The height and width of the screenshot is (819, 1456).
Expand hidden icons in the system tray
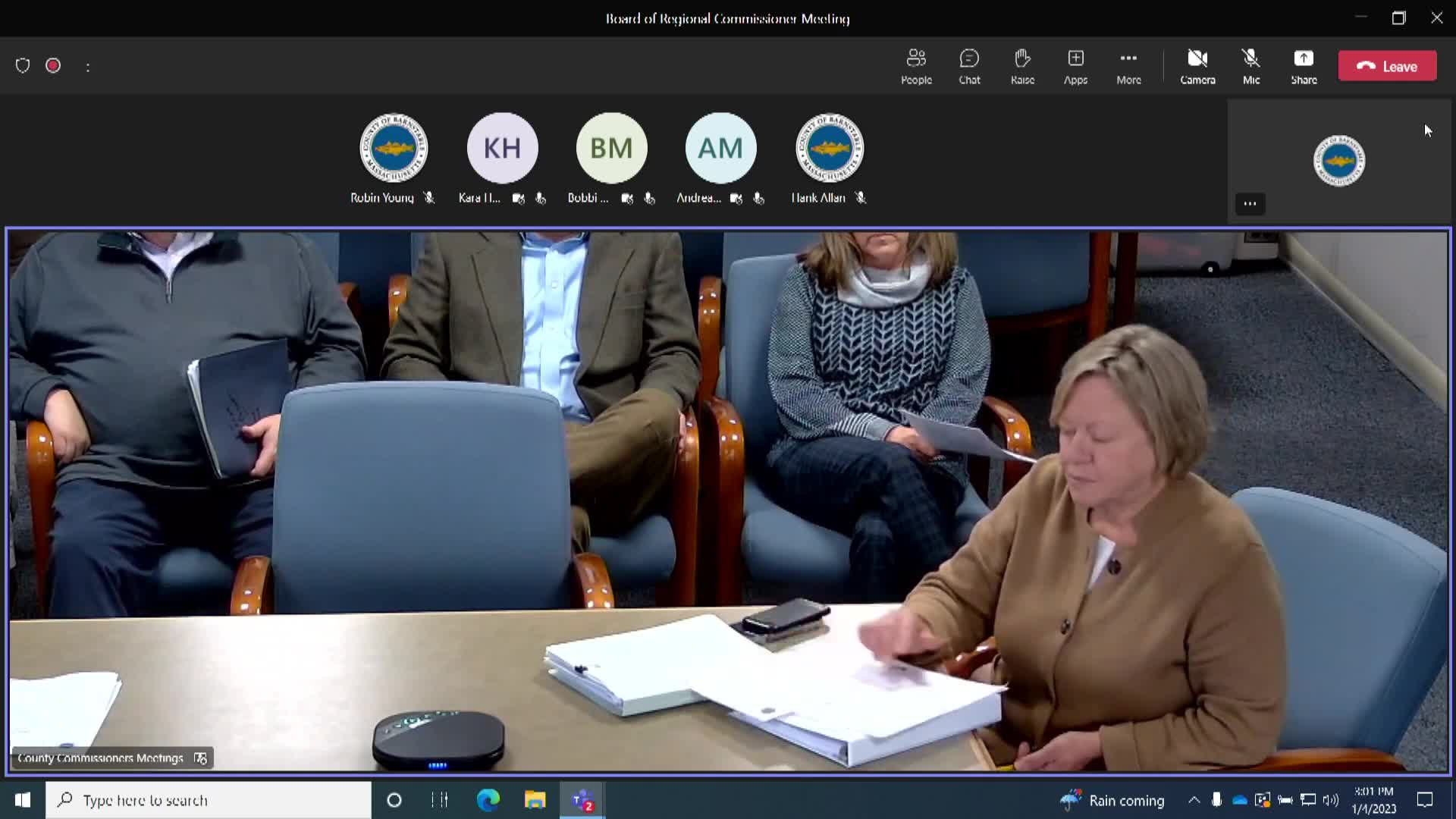pyautogui.click(x=1194, y=800)
